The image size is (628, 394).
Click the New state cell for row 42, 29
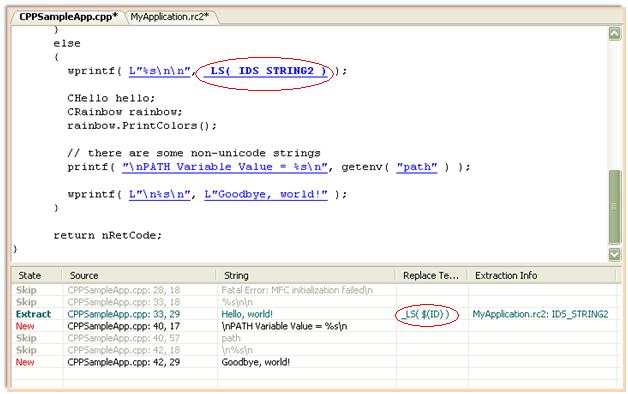(x=25, y=362)
